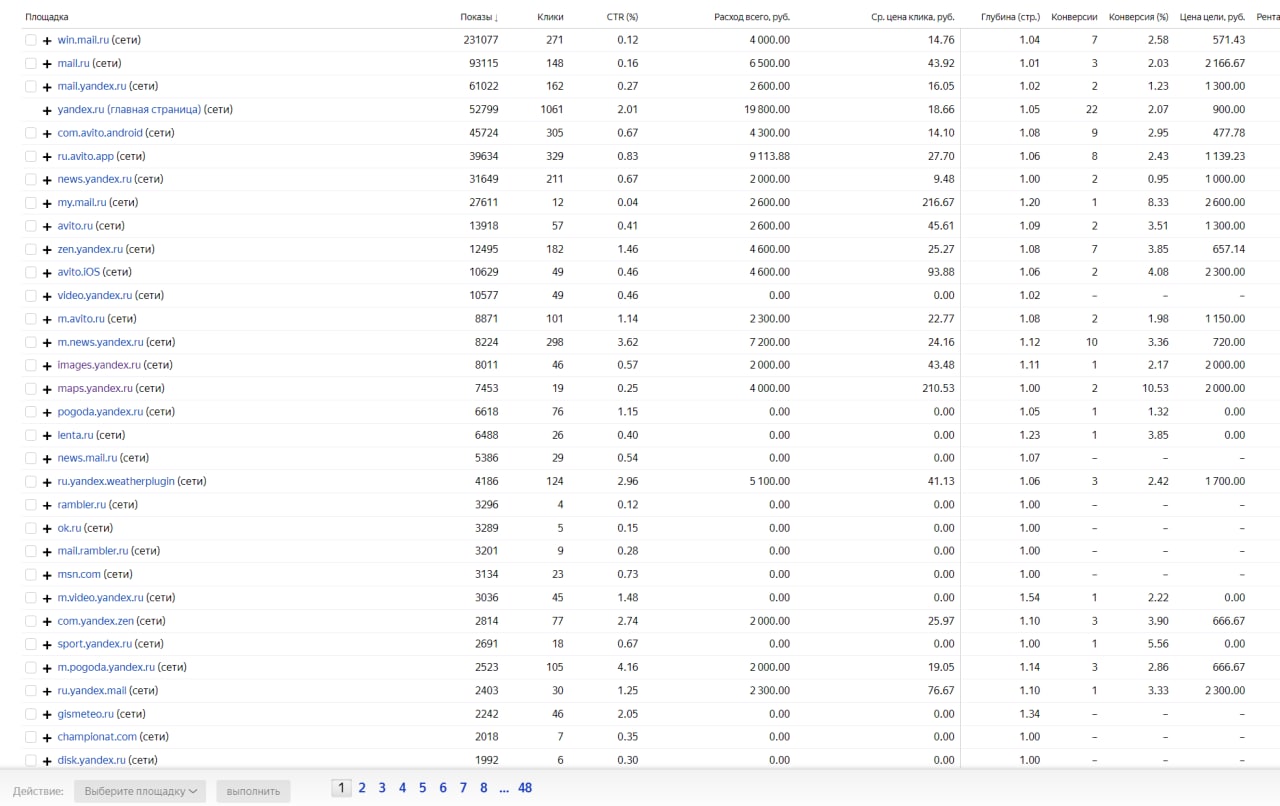Expand the msn.com plus icon
Image resolution: width=1280 pixels, height=806 pixels.
click(47, 575)
